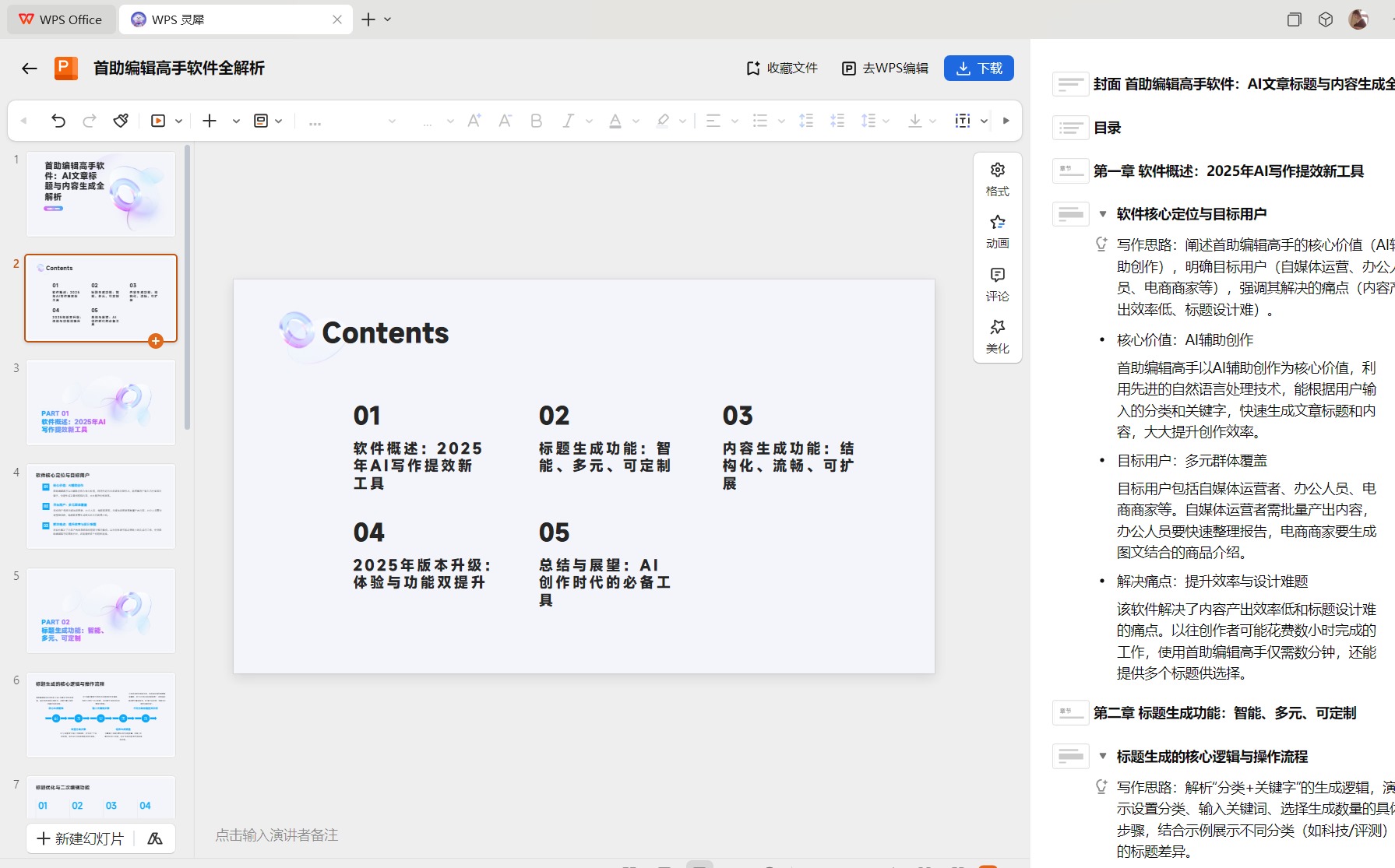
Task: Close the WPS 灵犀 tab
Action: click(x=337, y=19)
